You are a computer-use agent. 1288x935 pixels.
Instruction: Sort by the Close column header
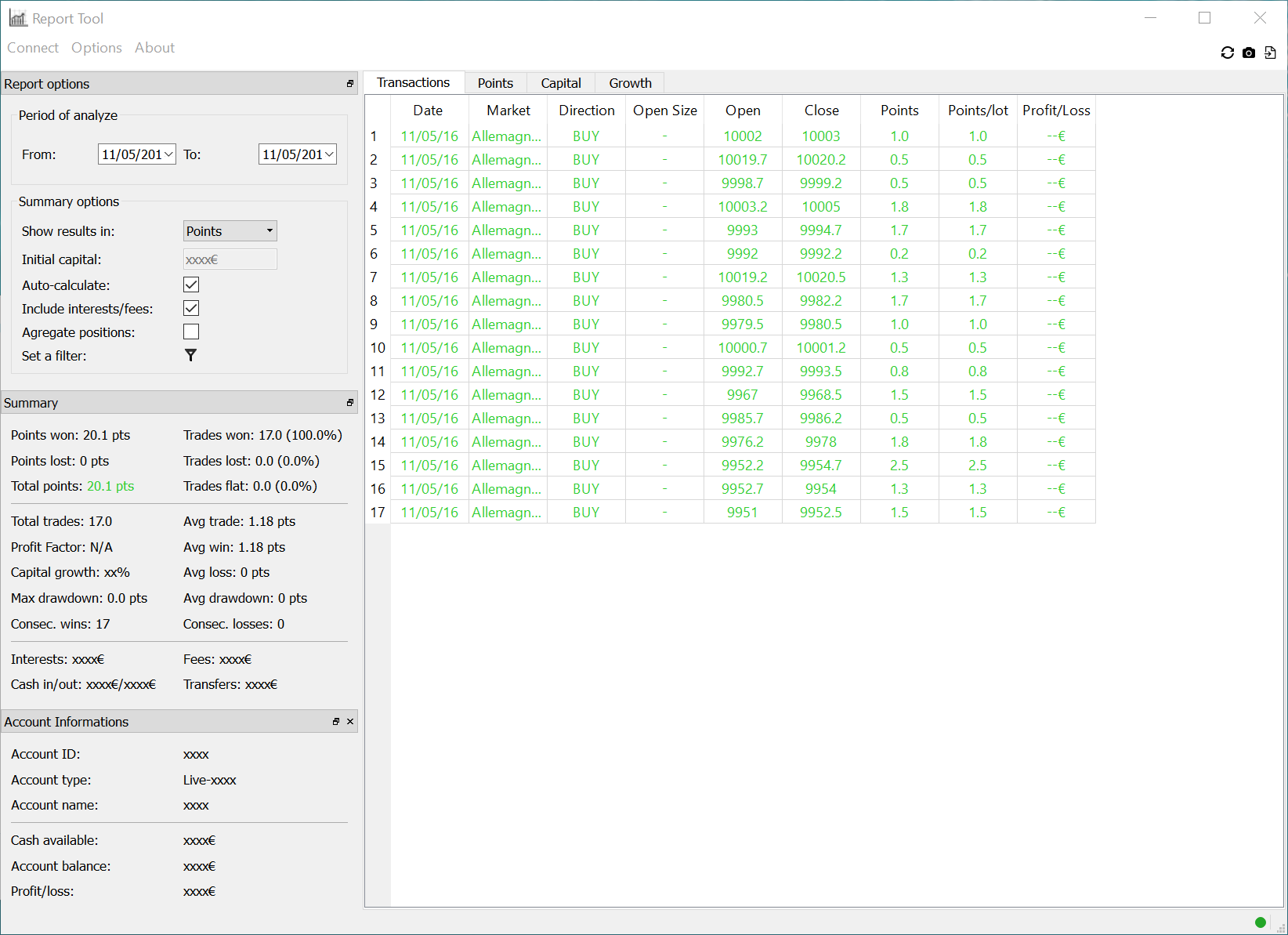[821, 111]
